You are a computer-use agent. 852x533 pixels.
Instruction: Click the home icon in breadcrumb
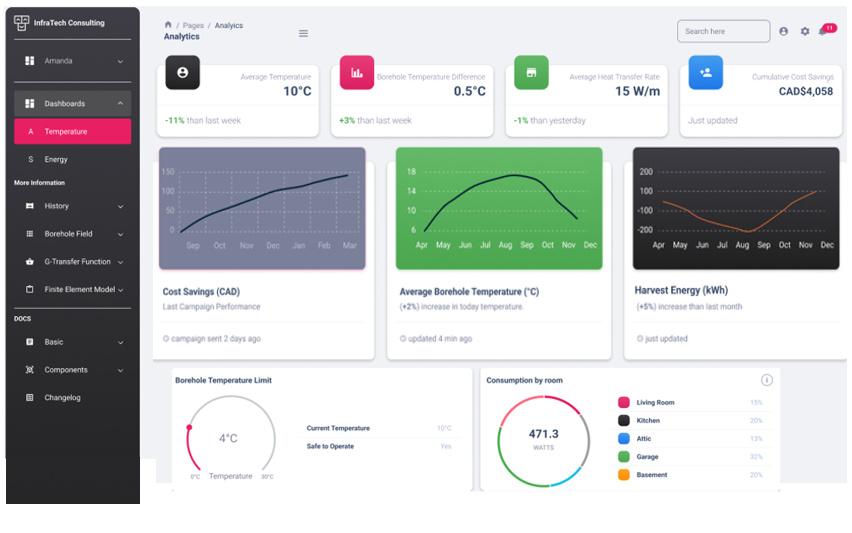(168, 25)
